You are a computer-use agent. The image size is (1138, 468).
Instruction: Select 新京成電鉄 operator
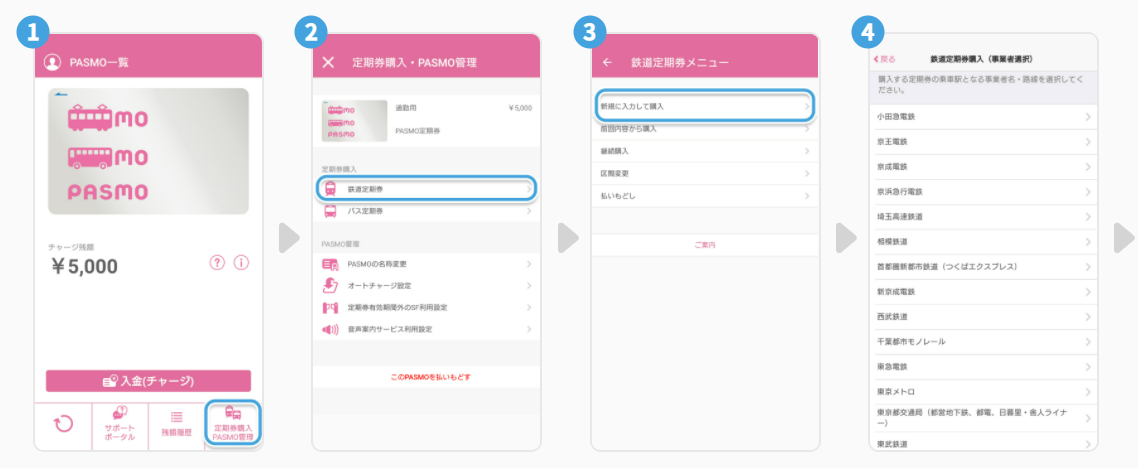click(983, 292)
